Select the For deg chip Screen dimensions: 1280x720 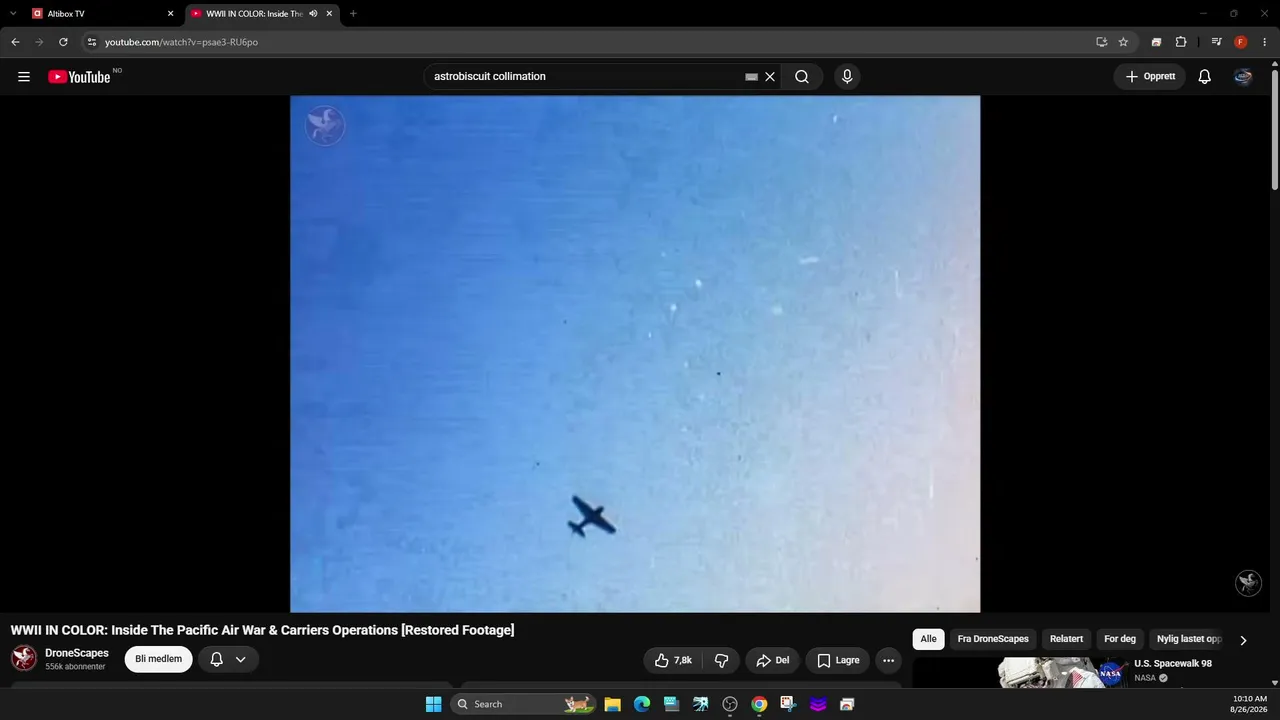(x=1120, y=639)
